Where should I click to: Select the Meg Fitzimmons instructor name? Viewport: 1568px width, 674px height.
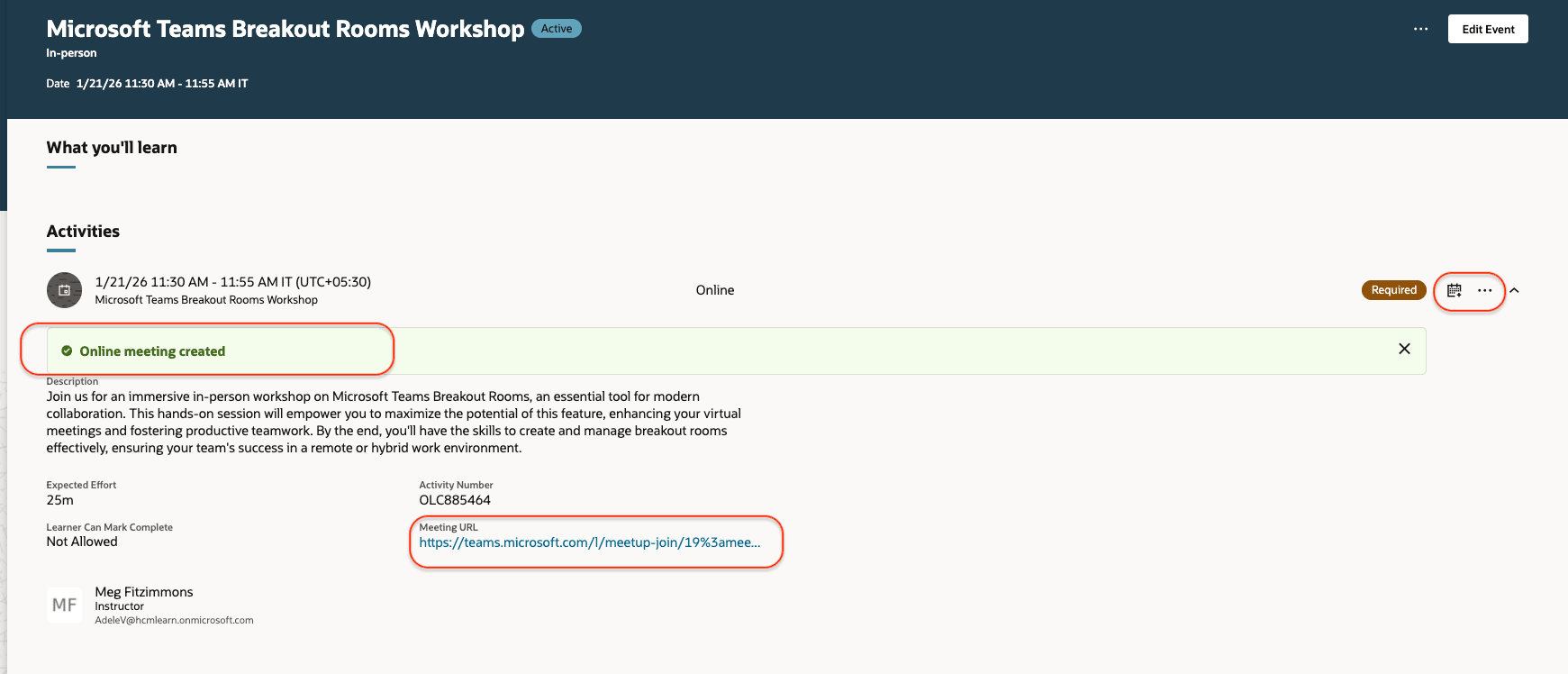click(144, 592)
